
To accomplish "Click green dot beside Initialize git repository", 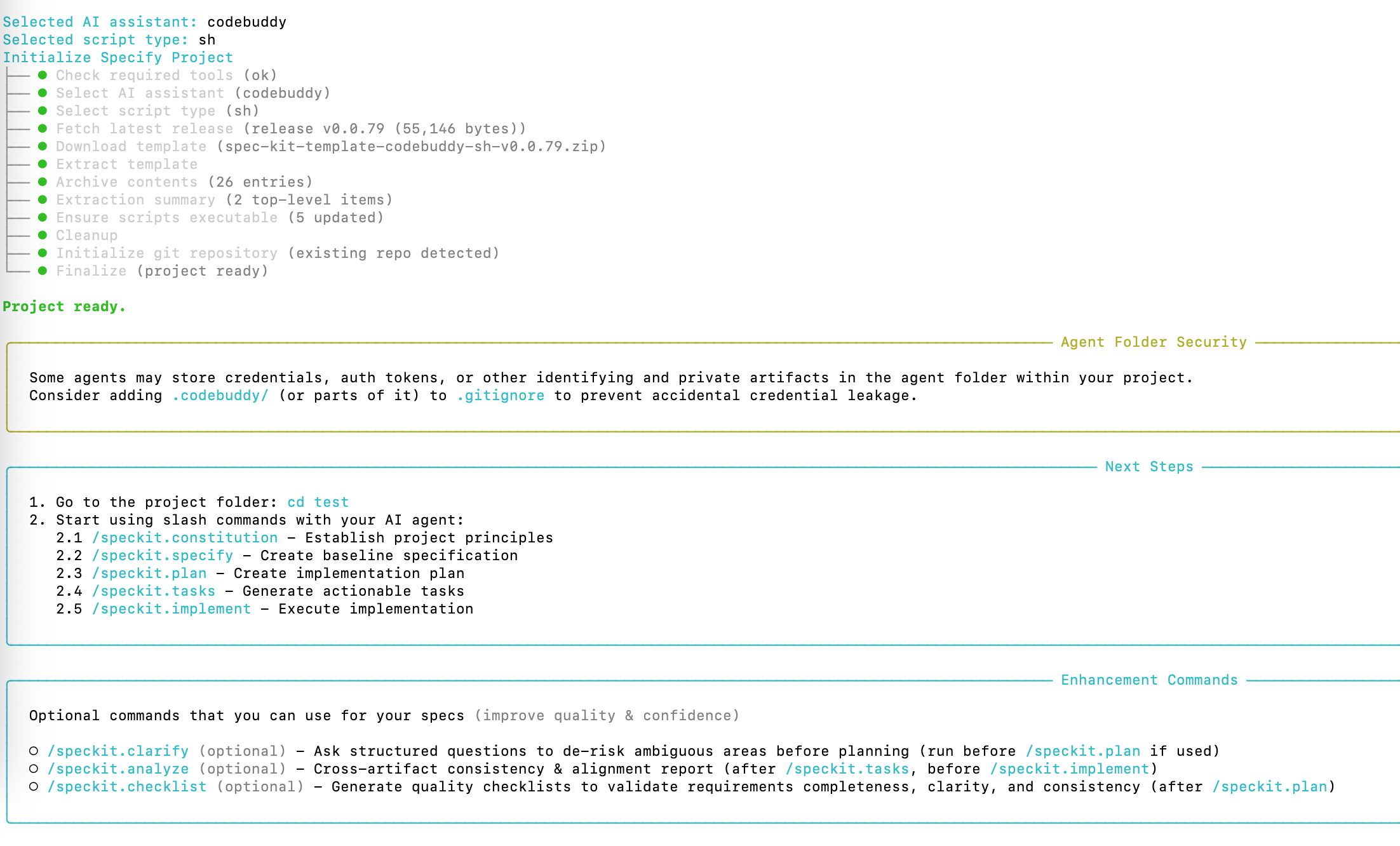I will (x=43, y=253).
